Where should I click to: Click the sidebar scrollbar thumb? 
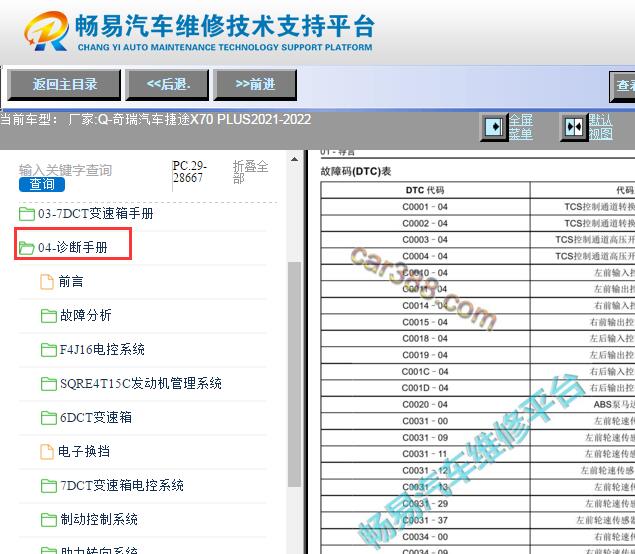click(294, 375)
